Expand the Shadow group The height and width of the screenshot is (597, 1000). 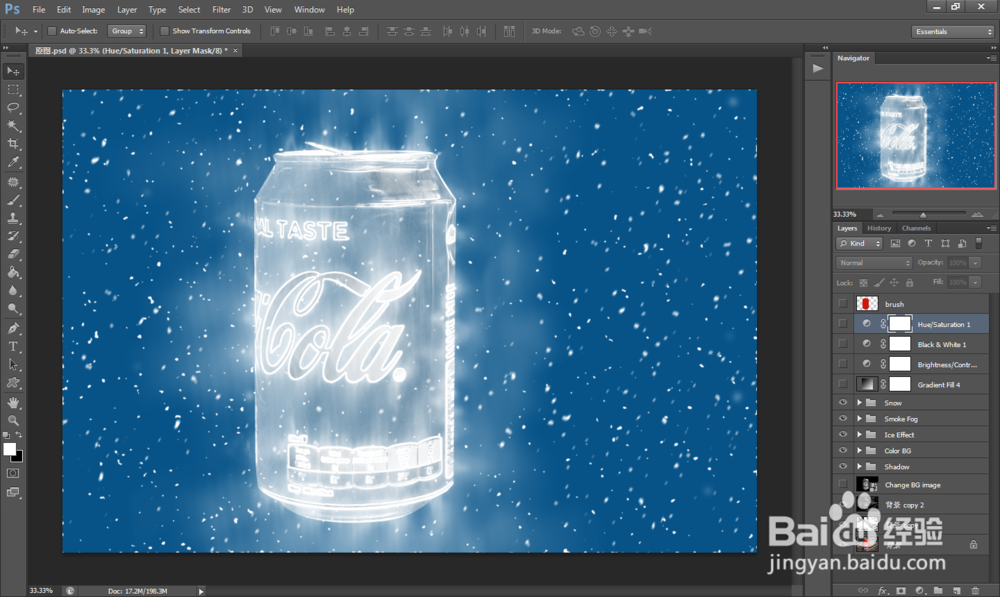[859, 466]
